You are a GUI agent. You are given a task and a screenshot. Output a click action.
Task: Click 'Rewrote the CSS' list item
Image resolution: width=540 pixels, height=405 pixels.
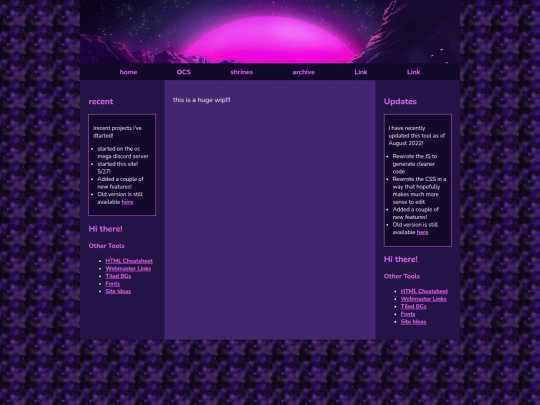[x=419, y=190]
